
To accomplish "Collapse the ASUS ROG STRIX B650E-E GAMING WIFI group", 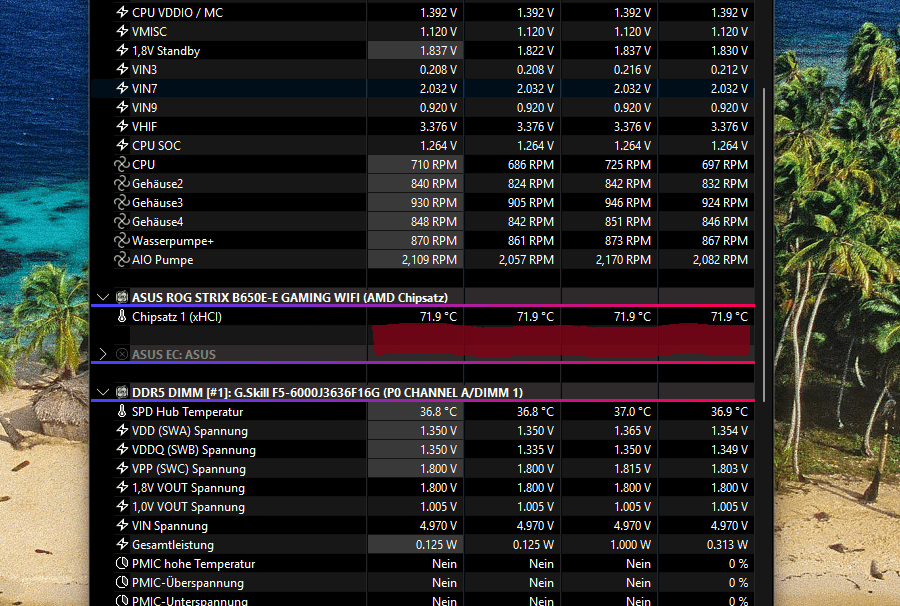I will pos(103,297).
